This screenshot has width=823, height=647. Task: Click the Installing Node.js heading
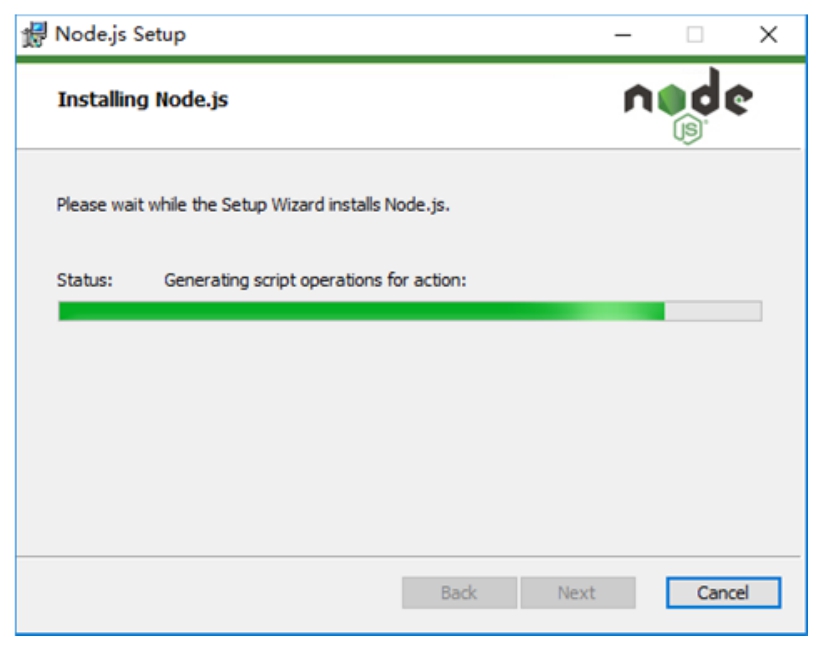click(143, 100)
